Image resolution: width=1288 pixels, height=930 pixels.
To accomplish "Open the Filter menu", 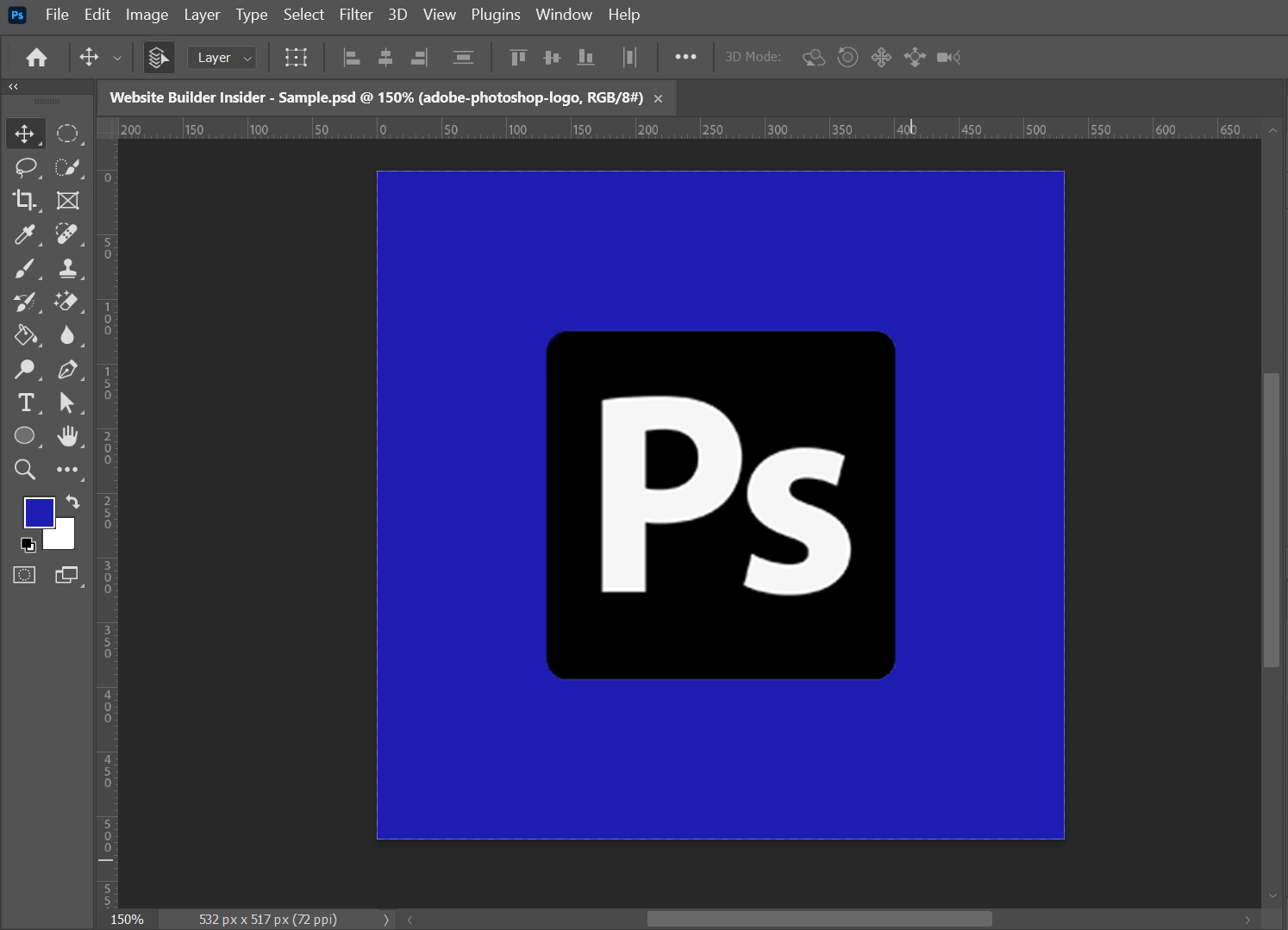I will pyautogui.click(x=355, y=15).
